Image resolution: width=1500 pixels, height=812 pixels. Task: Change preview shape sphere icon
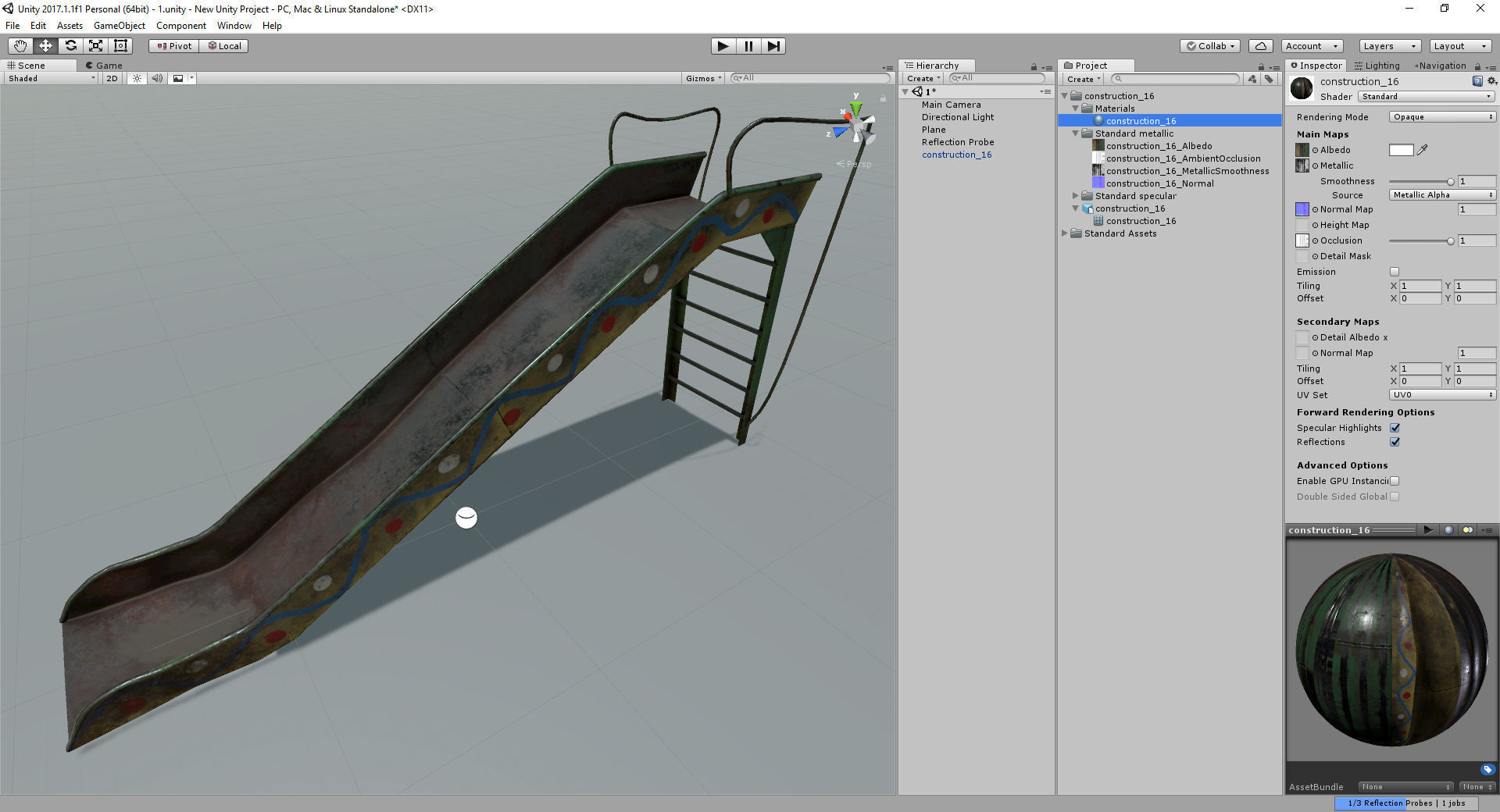coord(1448,530)
